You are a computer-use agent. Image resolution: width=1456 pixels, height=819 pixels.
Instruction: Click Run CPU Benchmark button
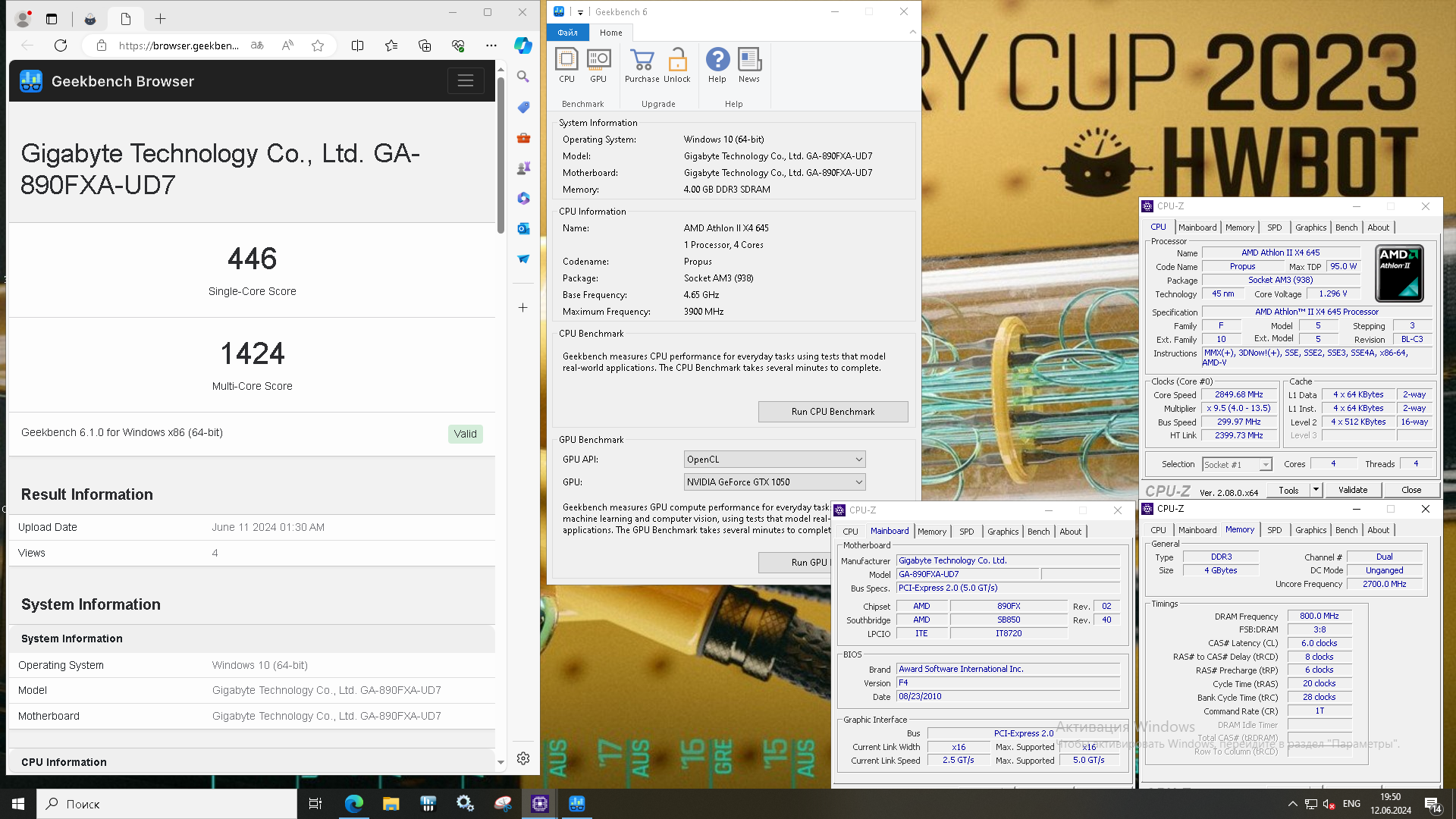pyautogui.click(x=833, y=412)
